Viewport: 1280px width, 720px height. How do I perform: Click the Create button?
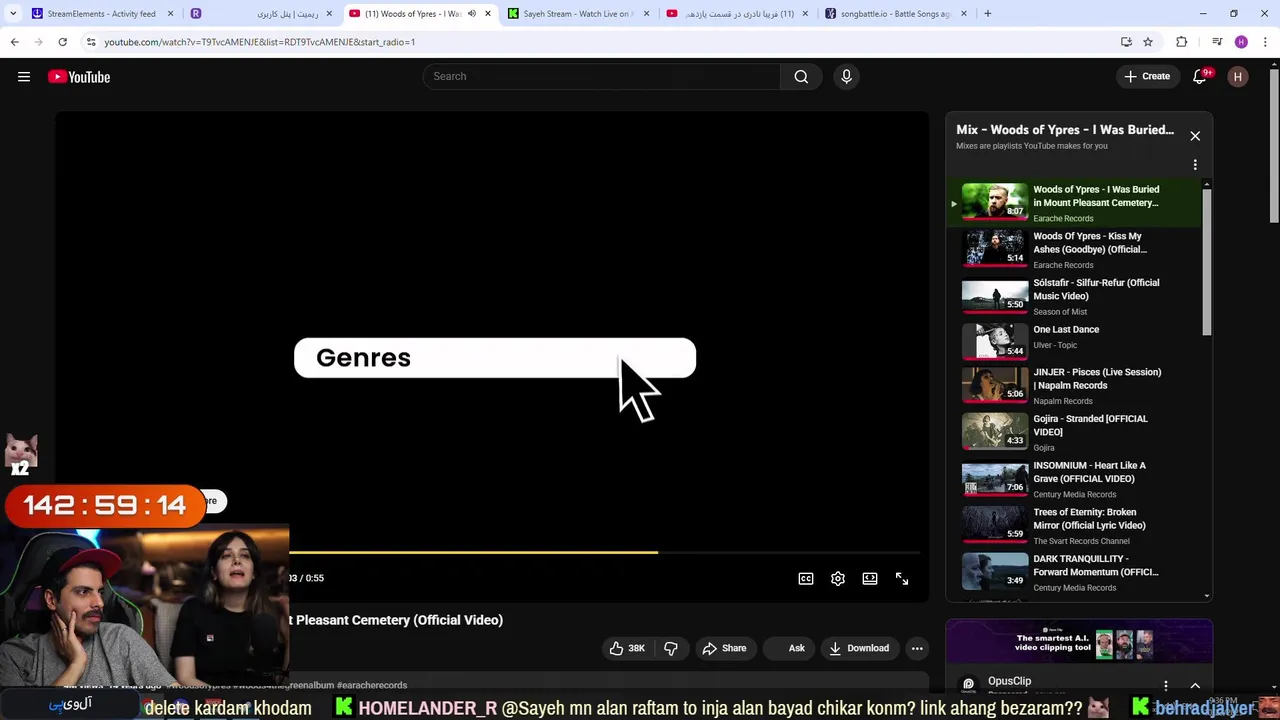coord(1147,77)
